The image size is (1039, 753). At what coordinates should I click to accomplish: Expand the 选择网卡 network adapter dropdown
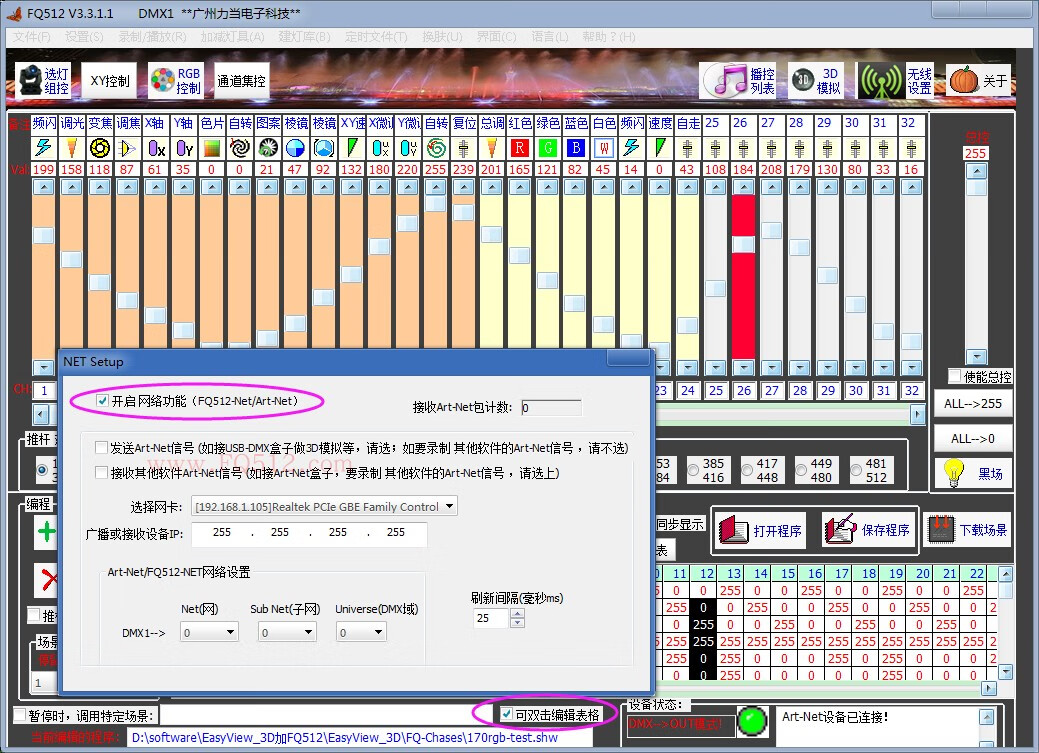coord(449,507)
